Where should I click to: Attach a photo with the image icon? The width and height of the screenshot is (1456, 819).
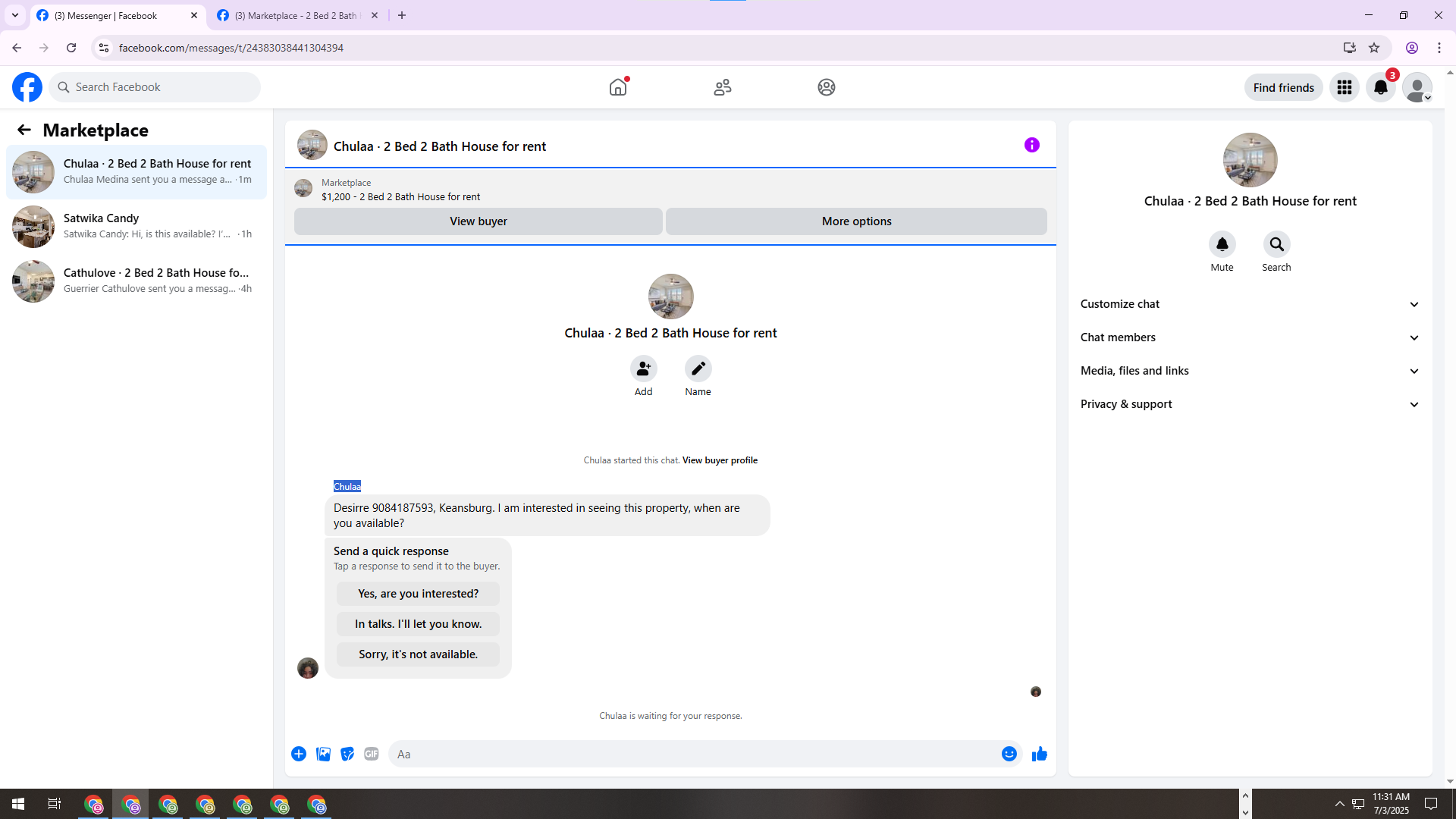click(323, 754)
